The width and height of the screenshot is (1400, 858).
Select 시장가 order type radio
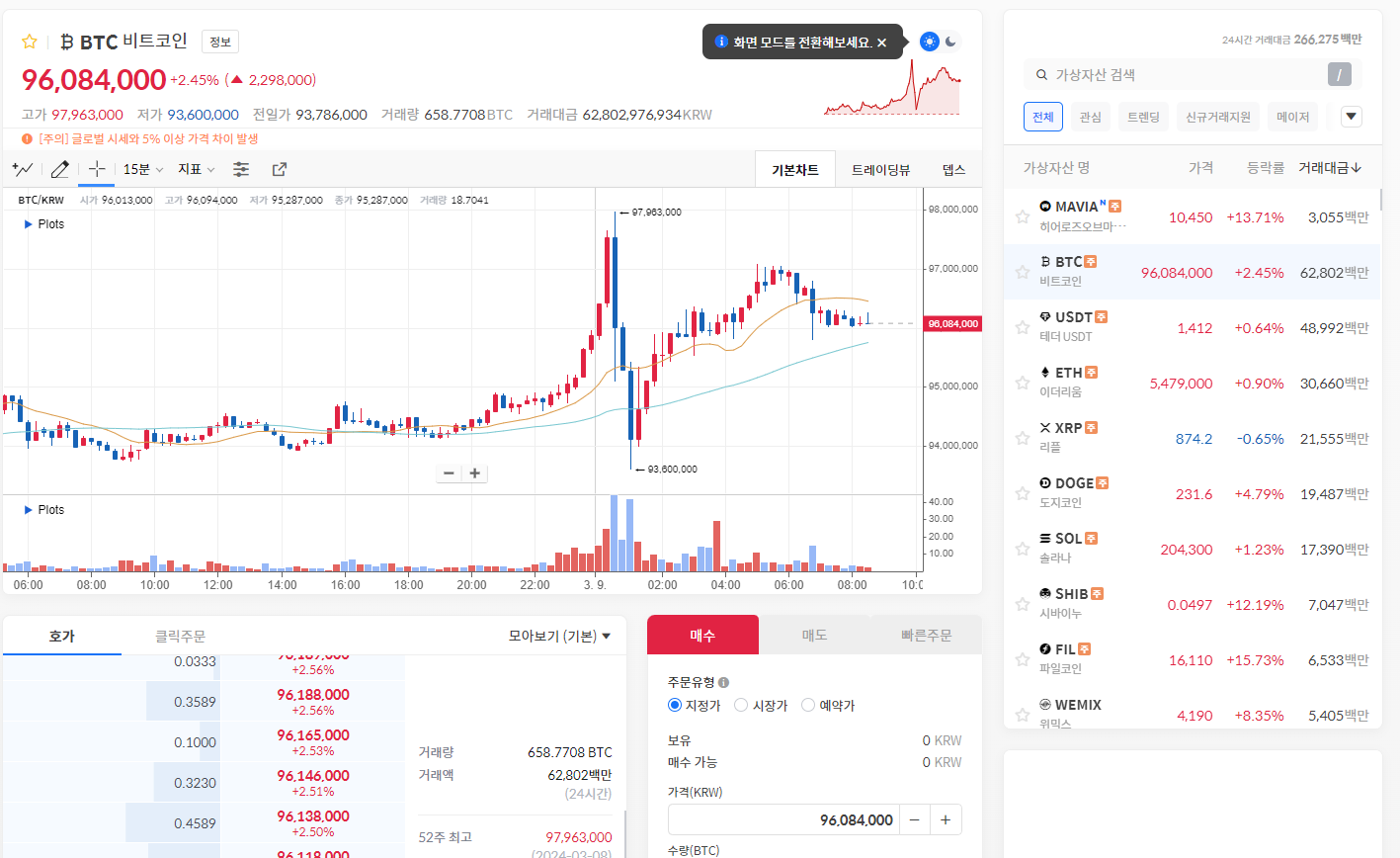click(741, 705)
